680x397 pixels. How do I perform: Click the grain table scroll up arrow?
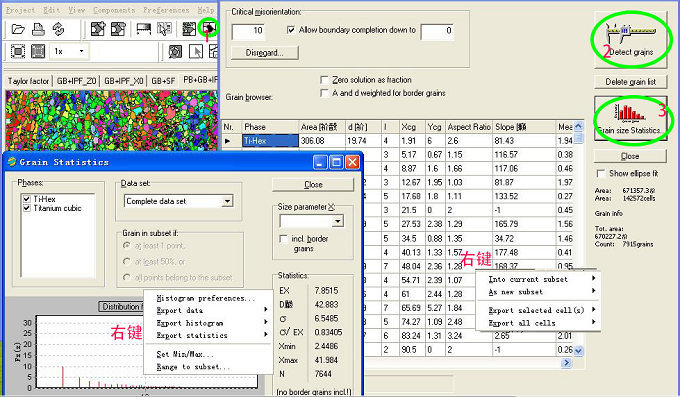[578, 126]
